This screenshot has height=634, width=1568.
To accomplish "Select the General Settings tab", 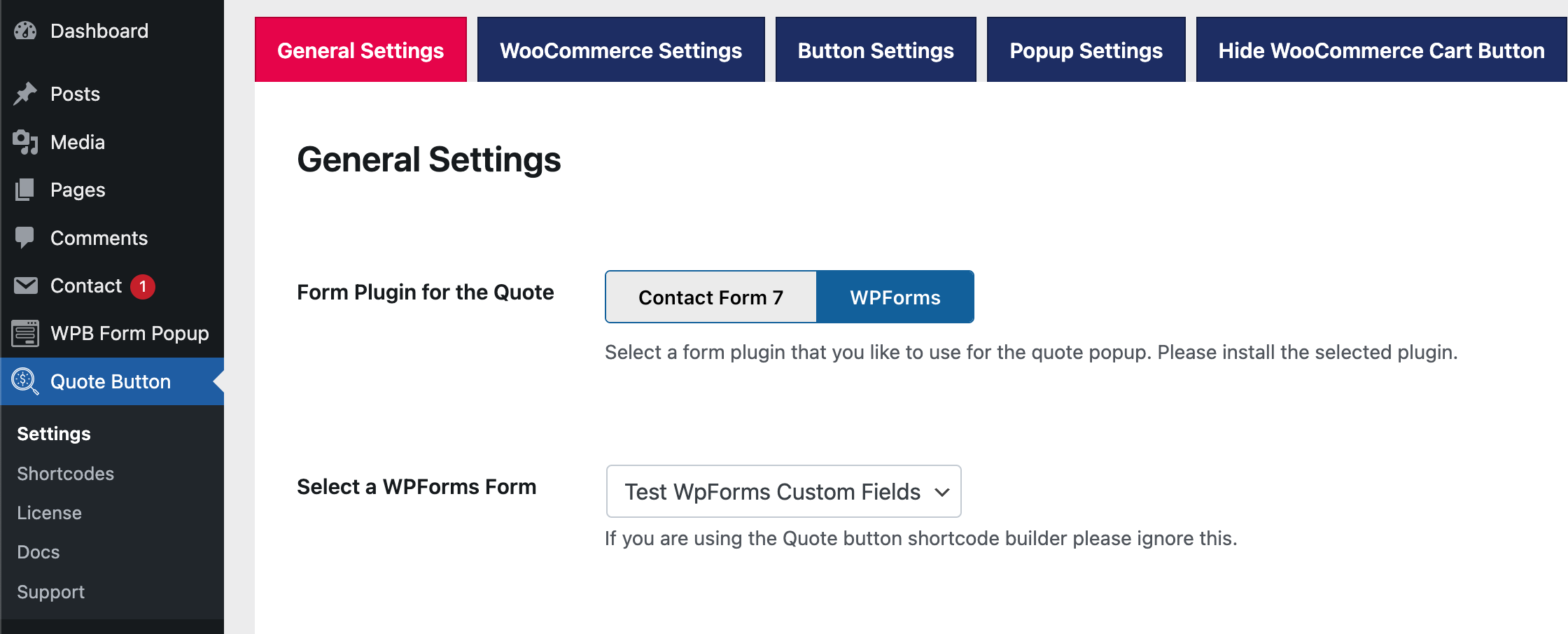I will coord(360,50).
